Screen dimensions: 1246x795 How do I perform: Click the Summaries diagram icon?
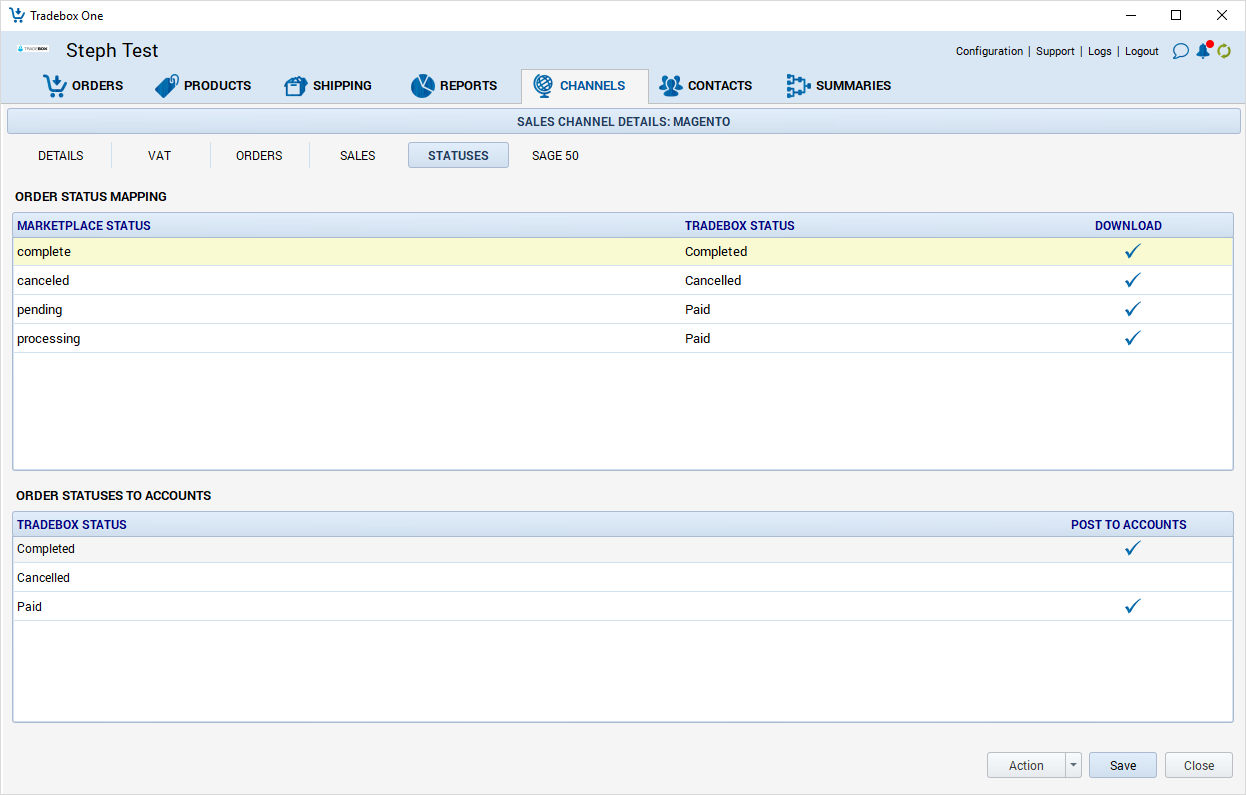(798, 86)
